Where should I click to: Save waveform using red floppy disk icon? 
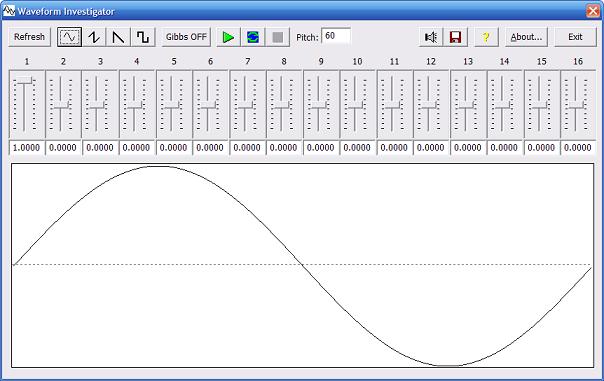pos(455,37)
